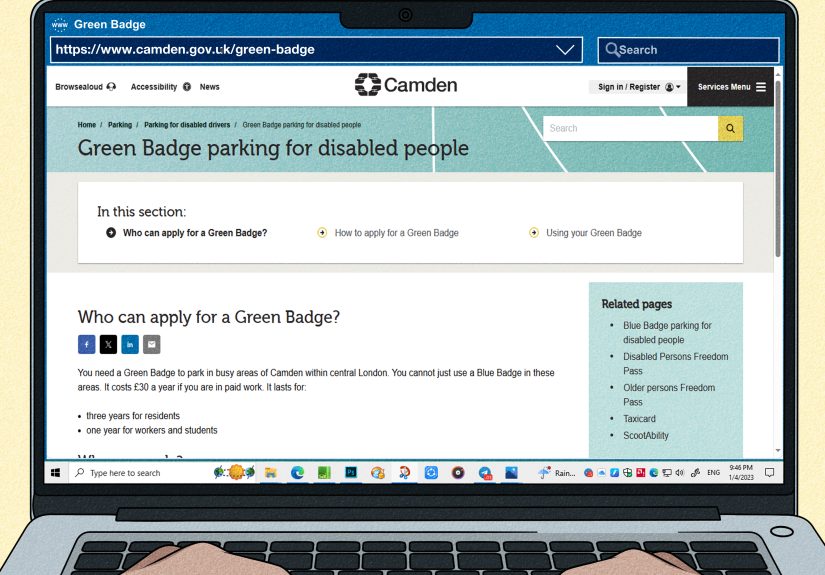Click the Related pages heading
Image resolution: width=825 pixels, height=575 pixels.
coord(637,304)
